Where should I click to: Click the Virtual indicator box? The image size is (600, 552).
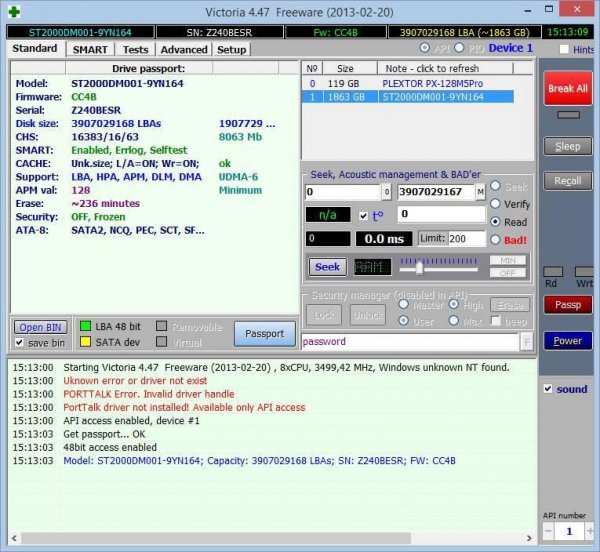point(161,342)
